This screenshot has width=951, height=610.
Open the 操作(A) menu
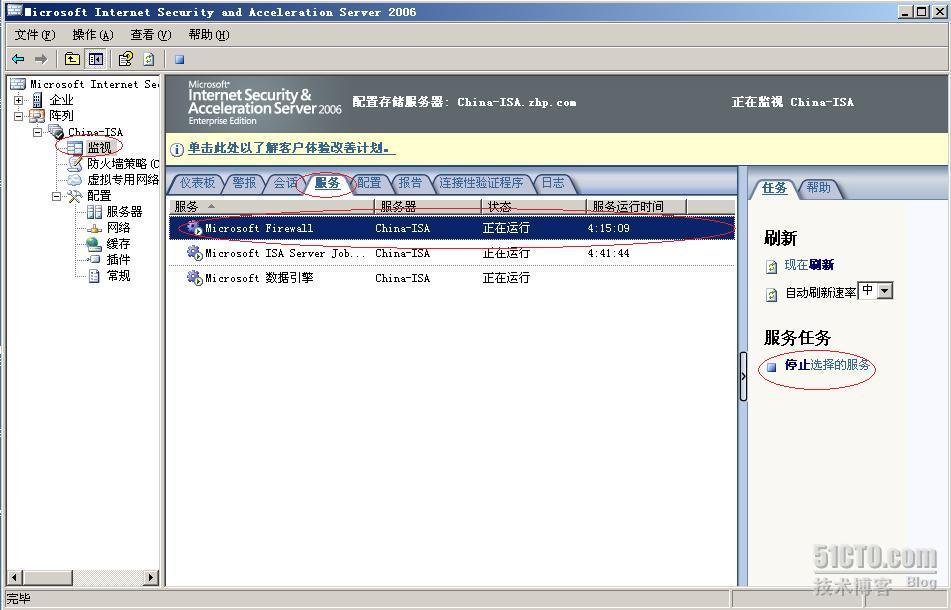(x=93, y=35)
